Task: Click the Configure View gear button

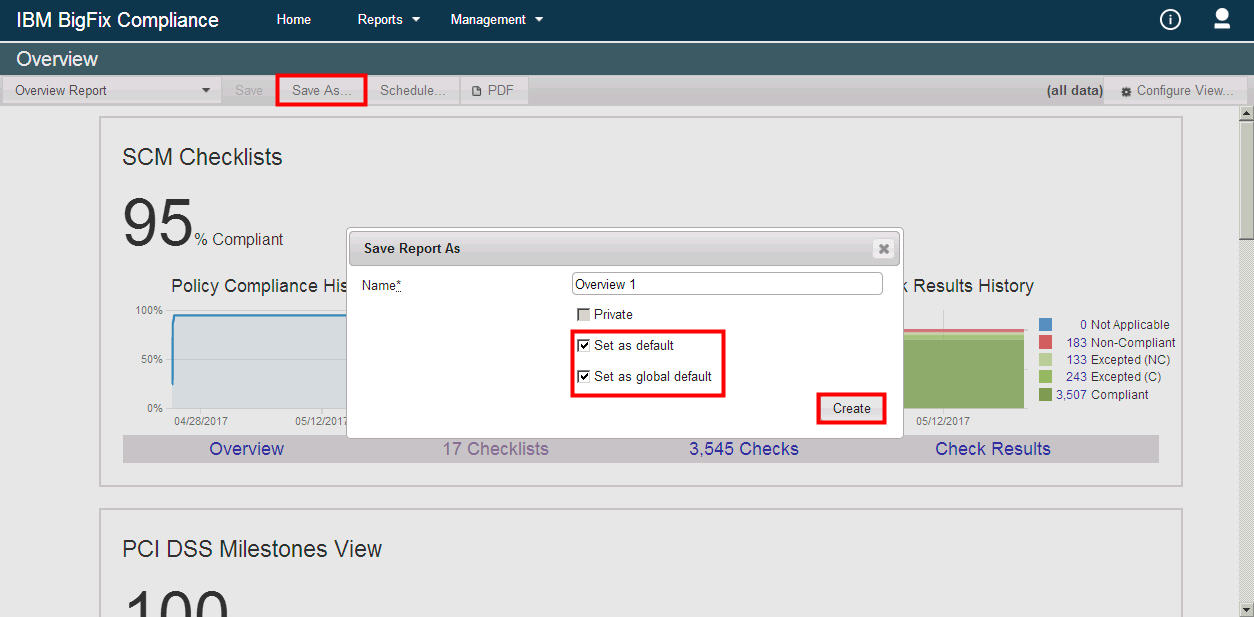Action: click(1178, 90)
